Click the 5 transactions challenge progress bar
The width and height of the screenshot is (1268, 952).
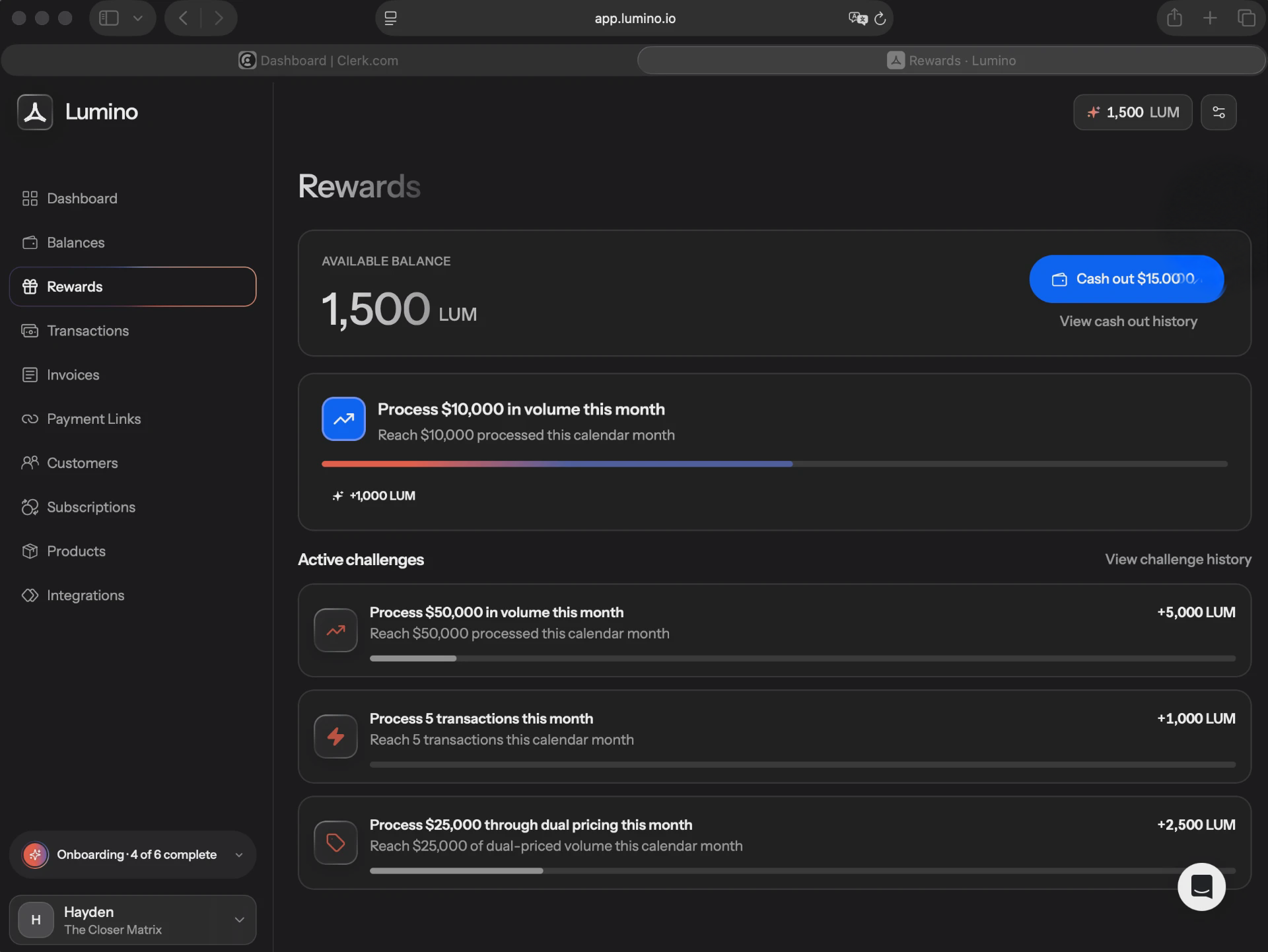point(802,765)
